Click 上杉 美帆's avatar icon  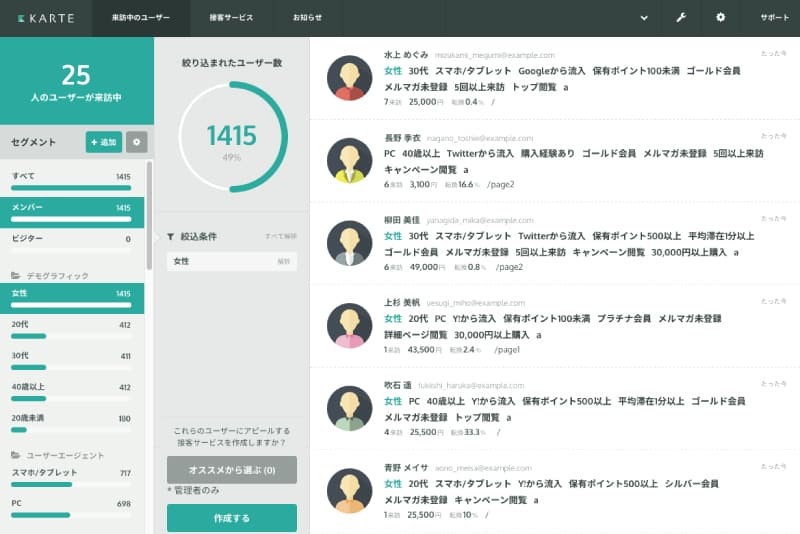[350, 325]
